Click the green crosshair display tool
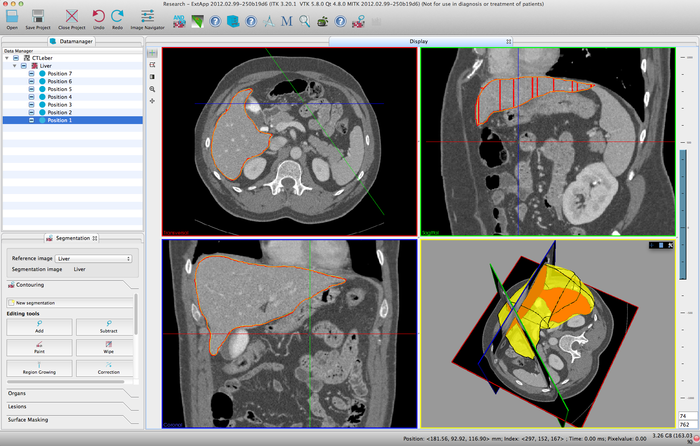The image size is (700, 446). tap(152, 53)
